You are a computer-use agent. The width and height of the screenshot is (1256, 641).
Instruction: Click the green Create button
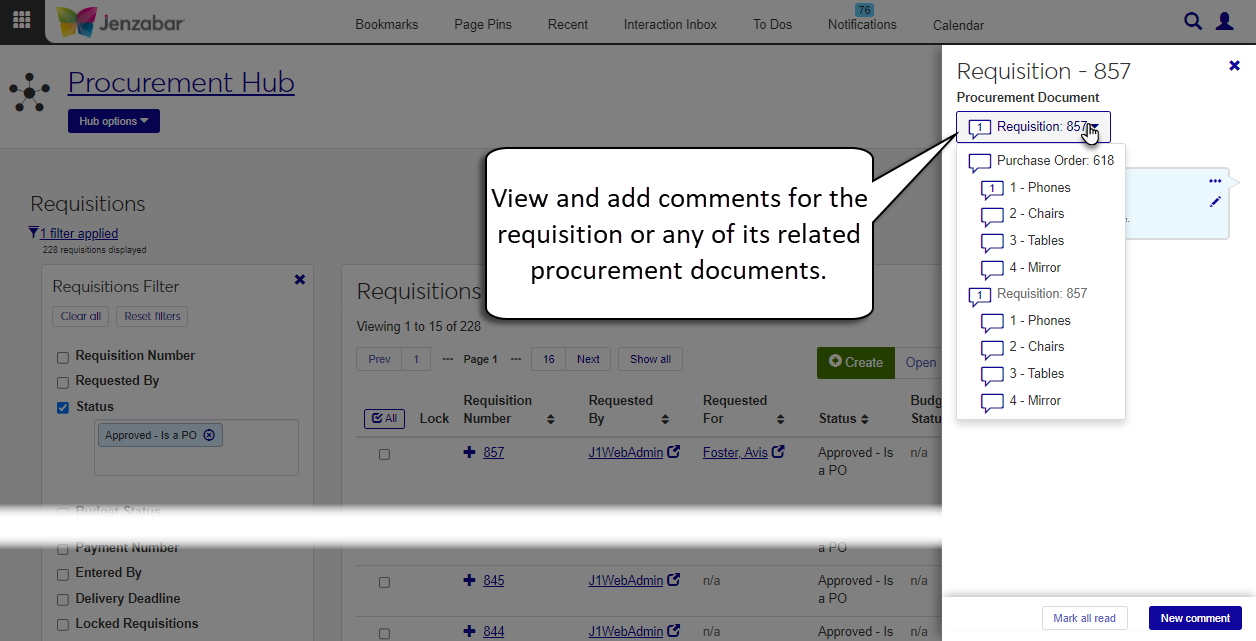coord(855,362)
